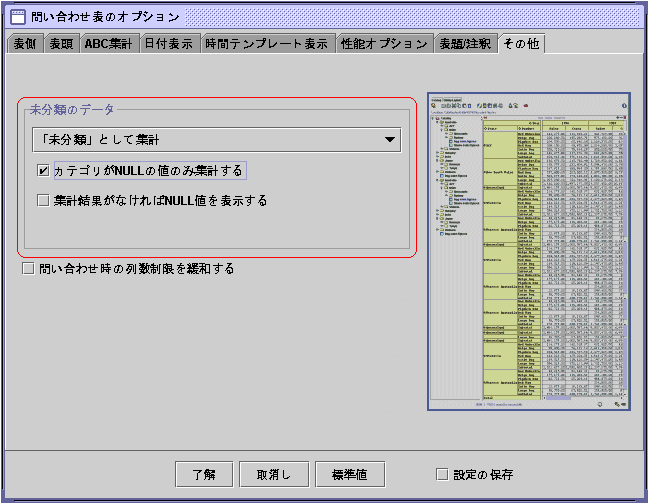Switch to the 表側 tab
This screenshot has width=648, height=503.
(25, 44)
